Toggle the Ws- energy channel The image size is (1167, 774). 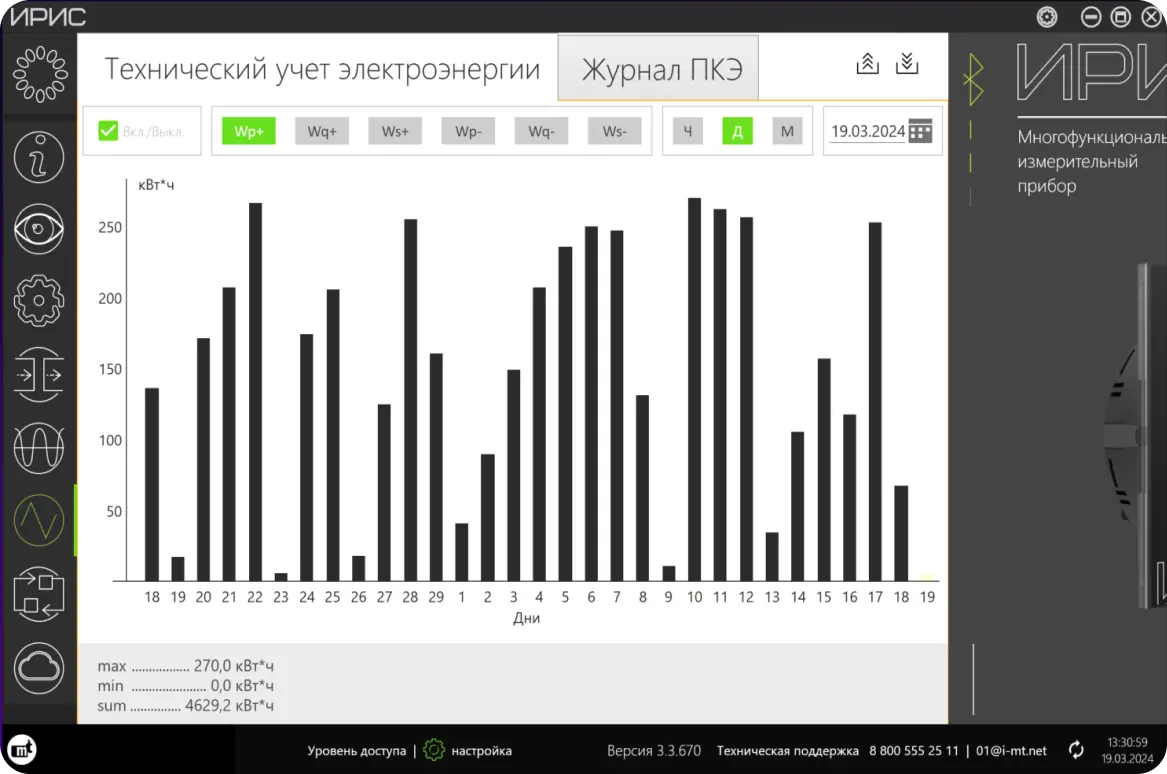[x=614, y=131]
